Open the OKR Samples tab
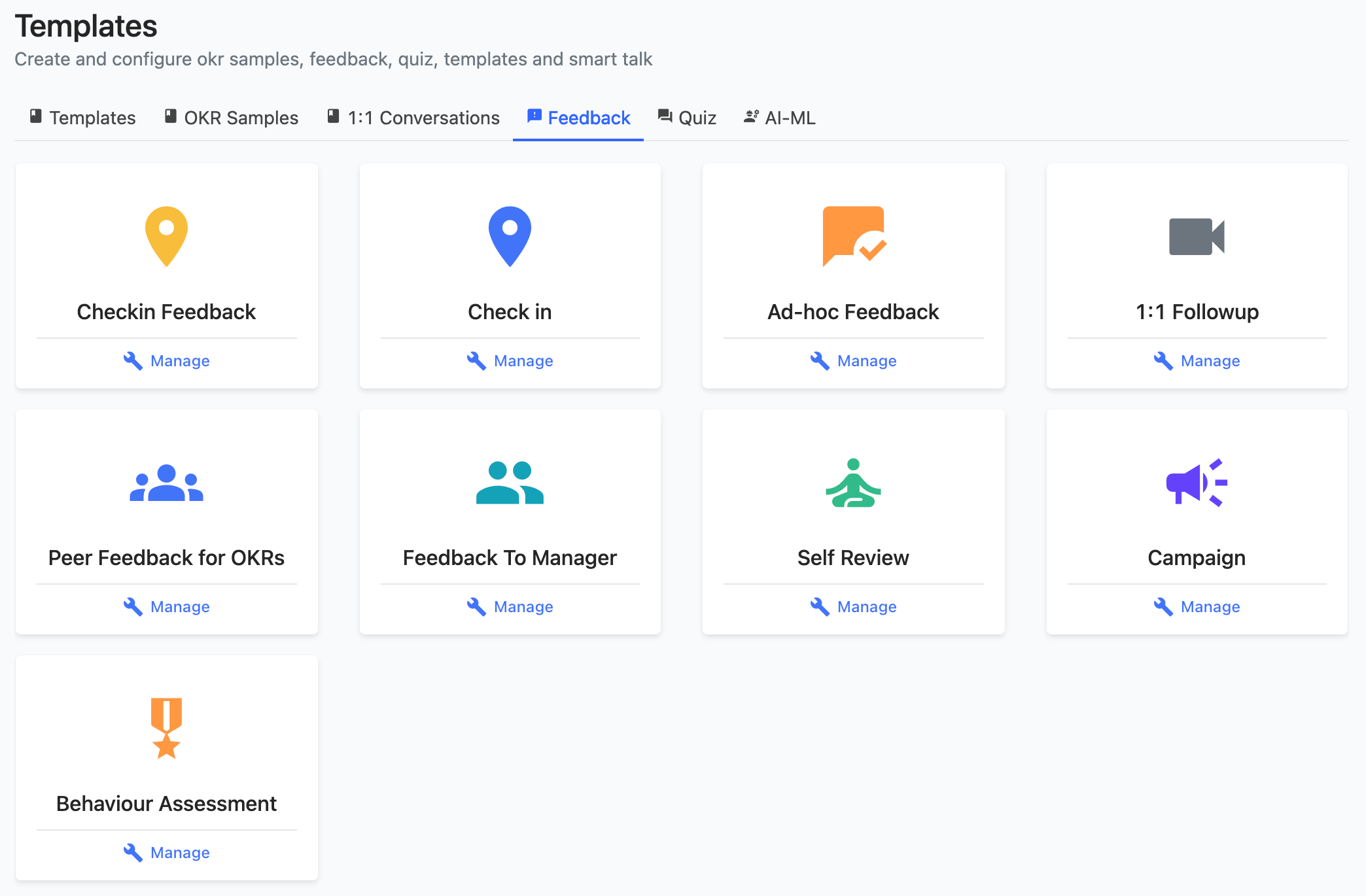The width and height of the screenshot is (1366, 896). point(231,118)
